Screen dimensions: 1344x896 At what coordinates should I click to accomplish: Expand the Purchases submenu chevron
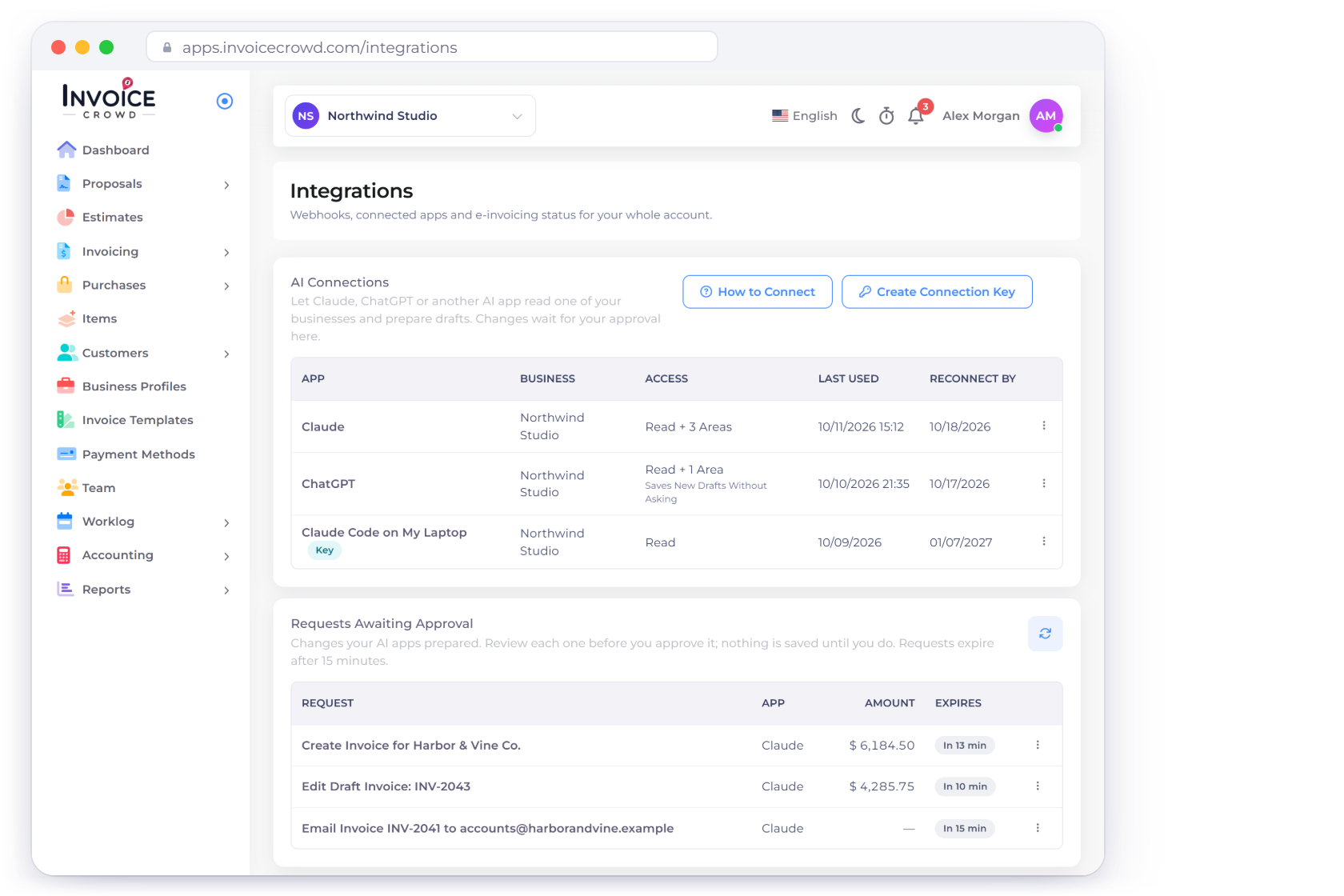pos(227,286)
